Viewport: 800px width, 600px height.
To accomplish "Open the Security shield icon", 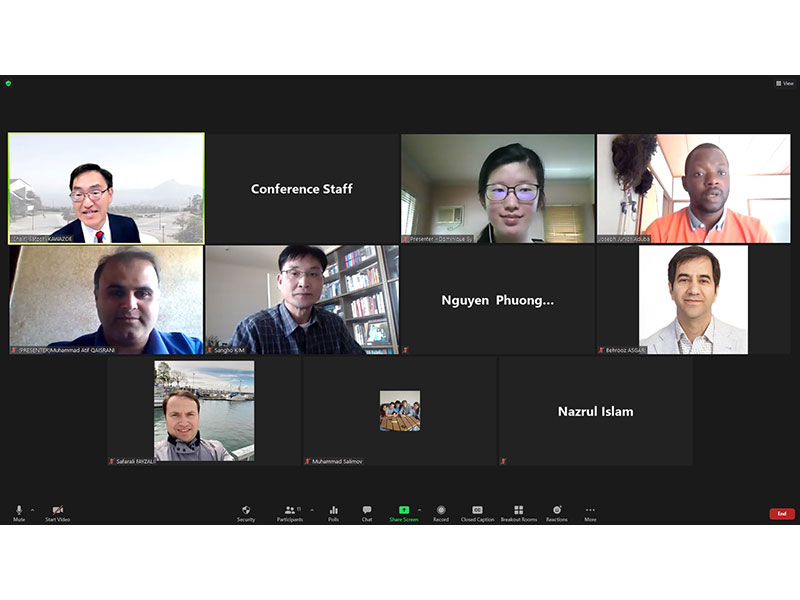I will [246, 510].
